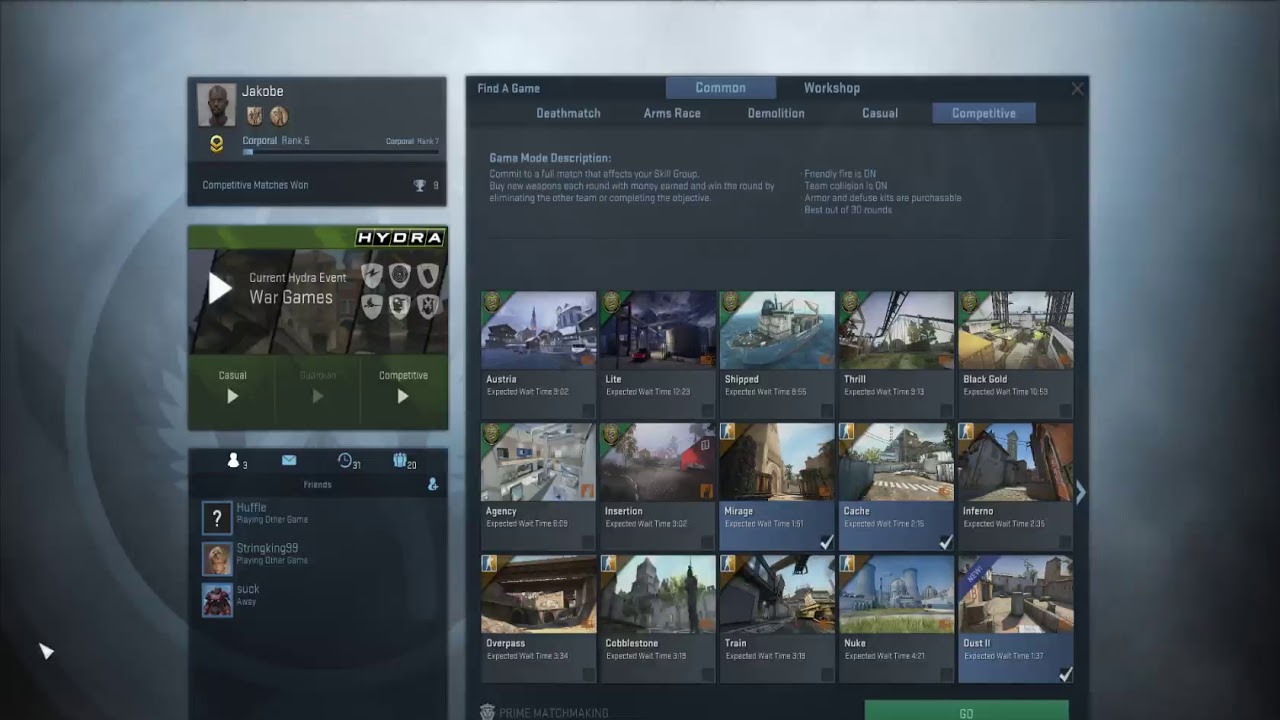
Task: Tick the Thrill map checkbox
Action: [x=946, y=410]
